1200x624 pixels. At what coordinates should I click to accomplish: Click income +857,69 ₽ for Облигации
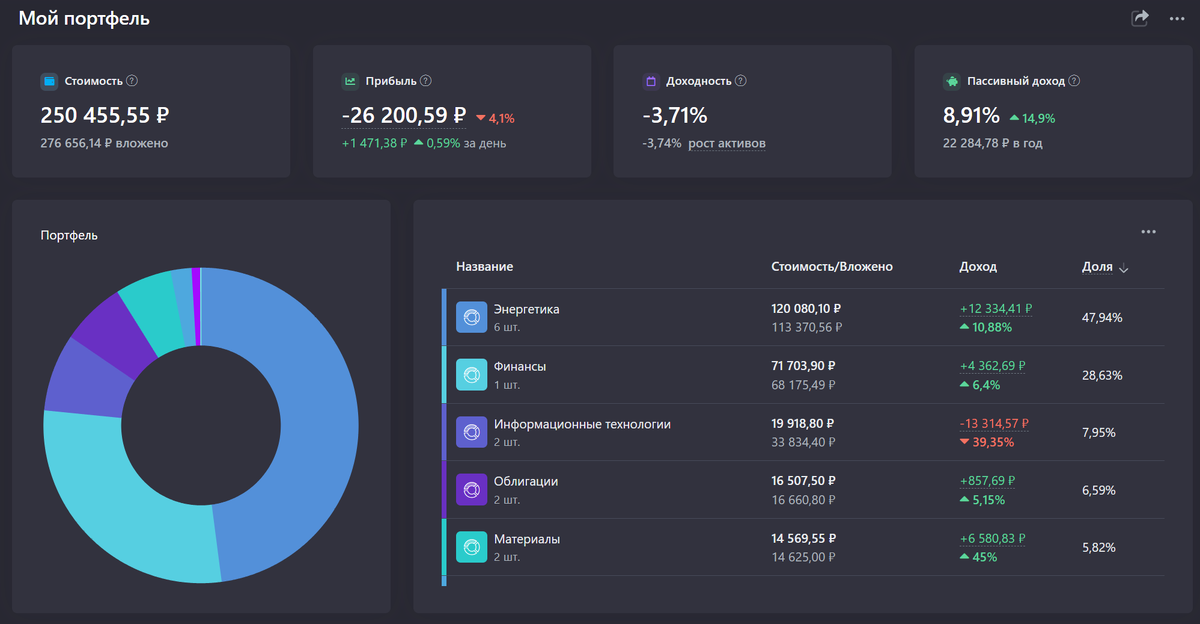tap(987, 481)
